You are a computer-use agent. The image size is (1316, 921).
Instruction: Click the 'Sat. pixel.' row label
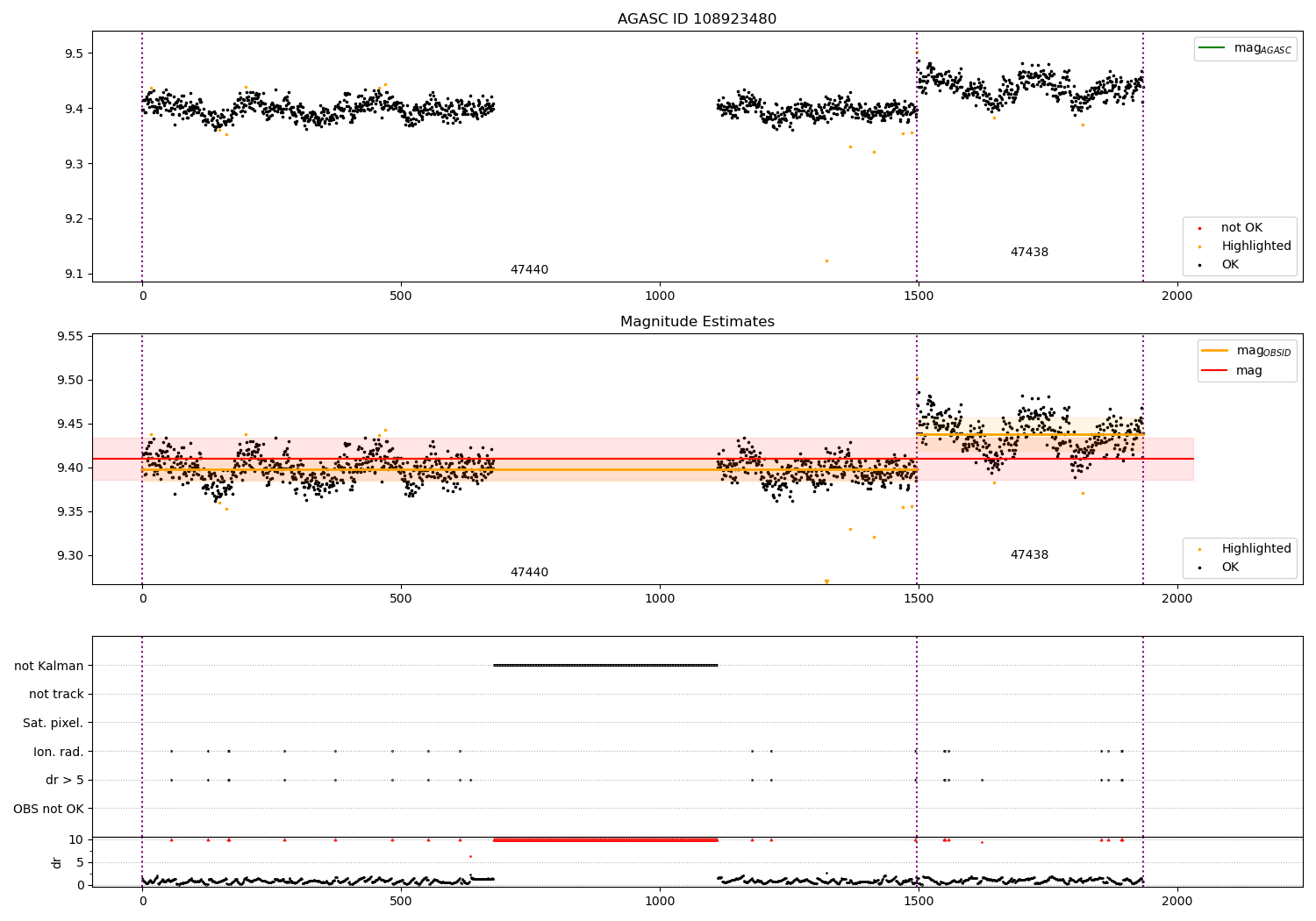[x=54, y=724]
